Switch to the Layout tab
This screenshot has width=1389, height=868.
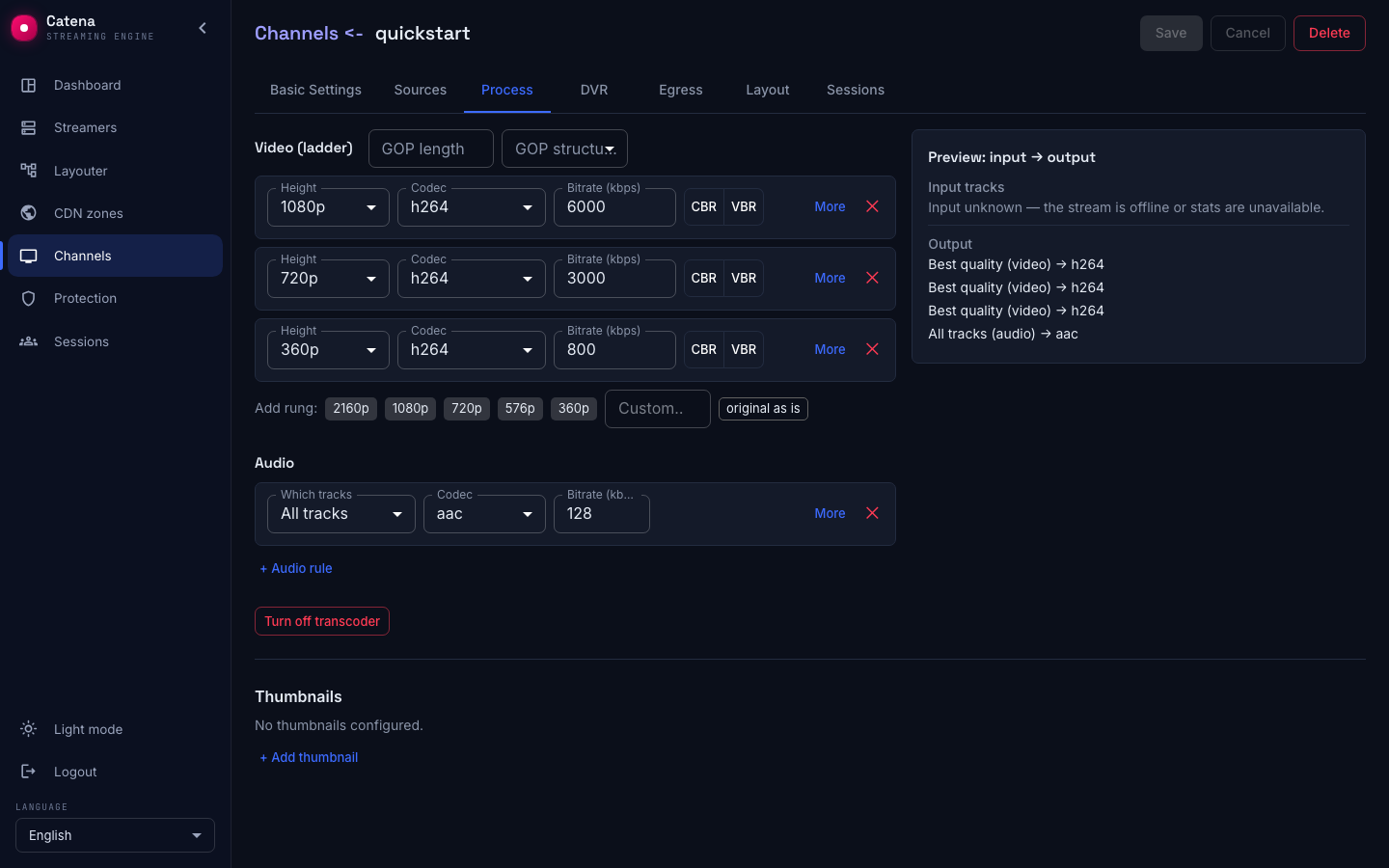coord(768,90)
